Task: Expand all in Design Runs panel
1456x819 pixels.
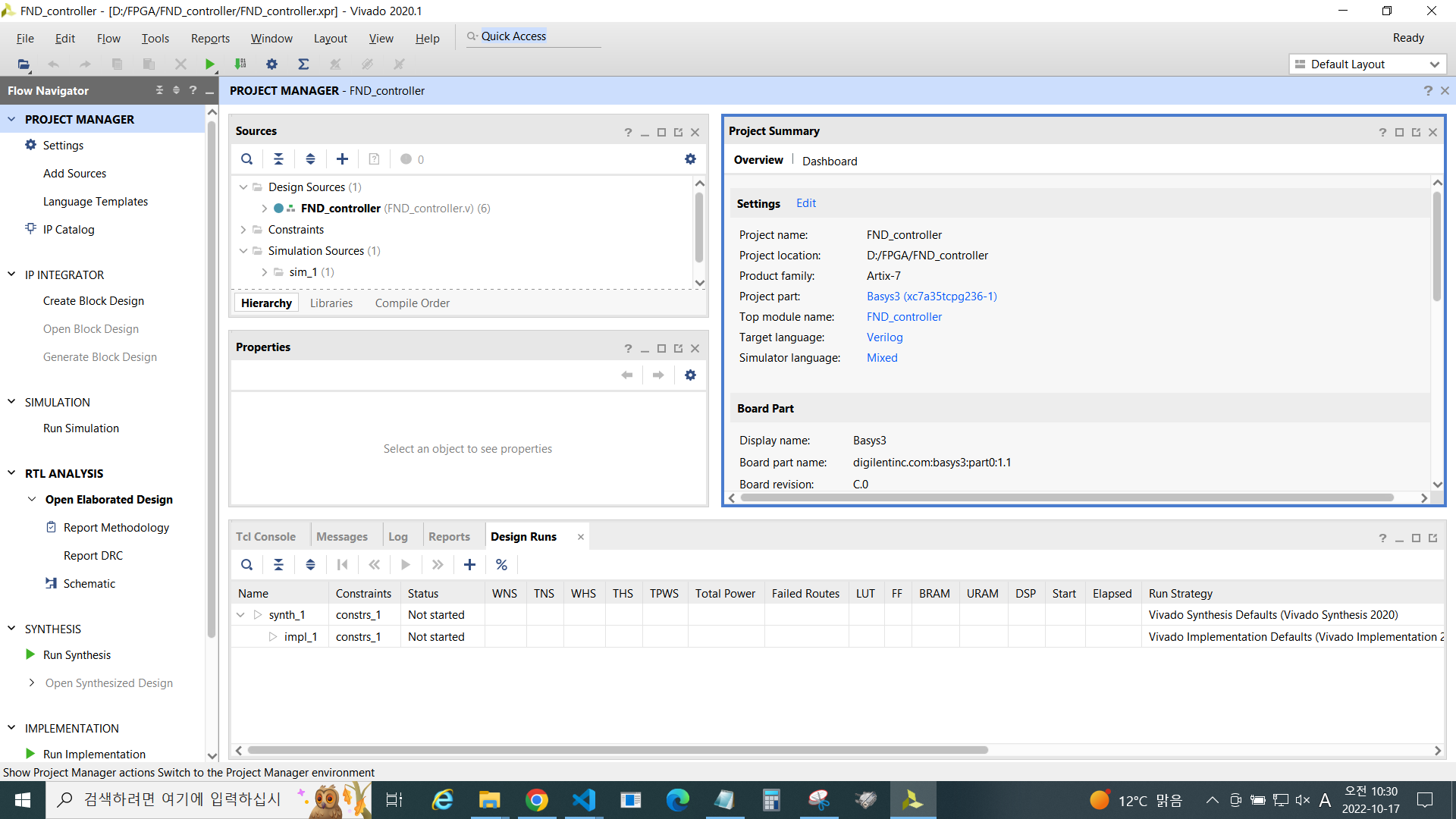Action: click(310, 565)
